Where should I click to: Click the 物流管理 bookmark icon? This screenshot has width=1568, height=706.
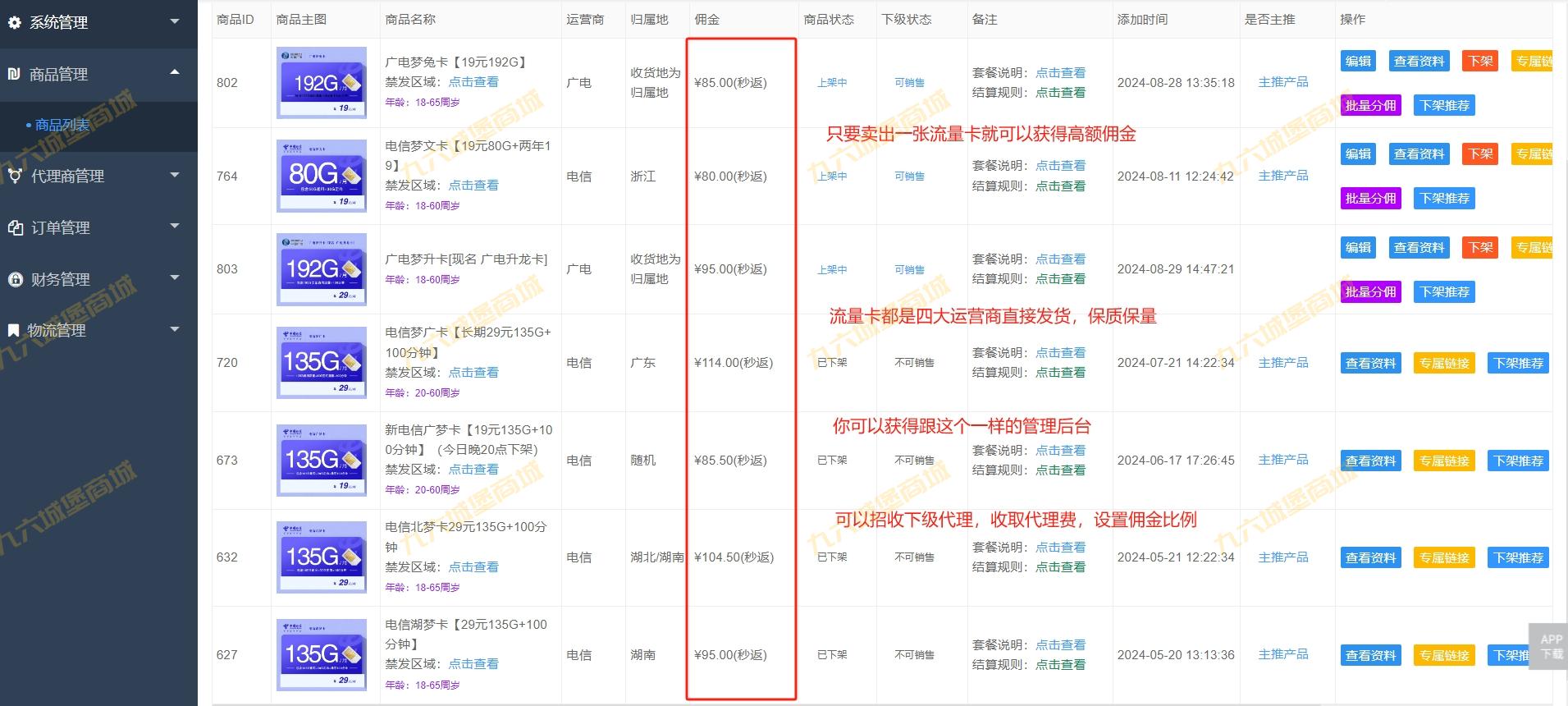click(x=13, y=330)
